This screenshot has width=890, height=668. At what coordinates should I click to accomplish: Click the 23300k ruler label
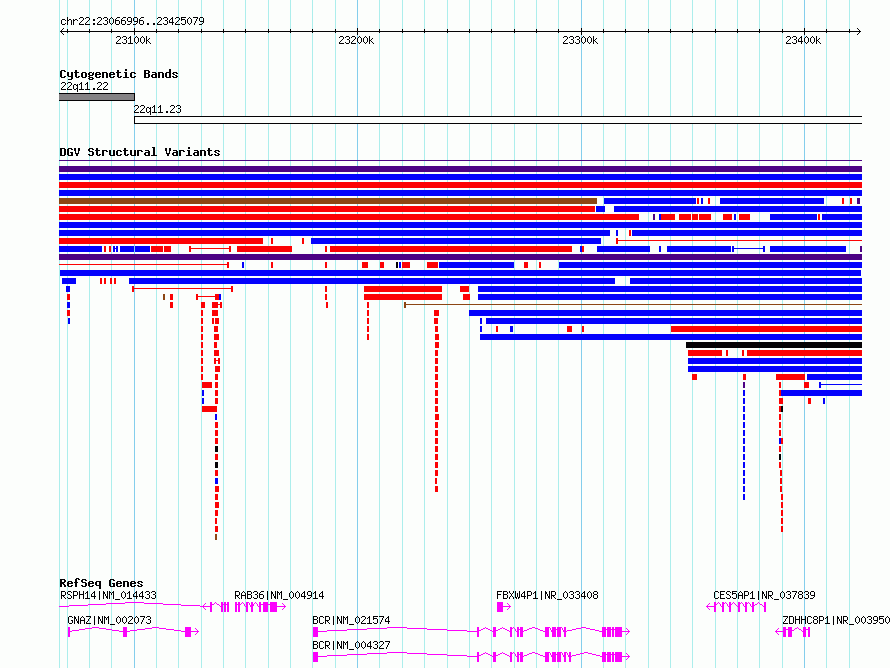[x=580, y=40]
